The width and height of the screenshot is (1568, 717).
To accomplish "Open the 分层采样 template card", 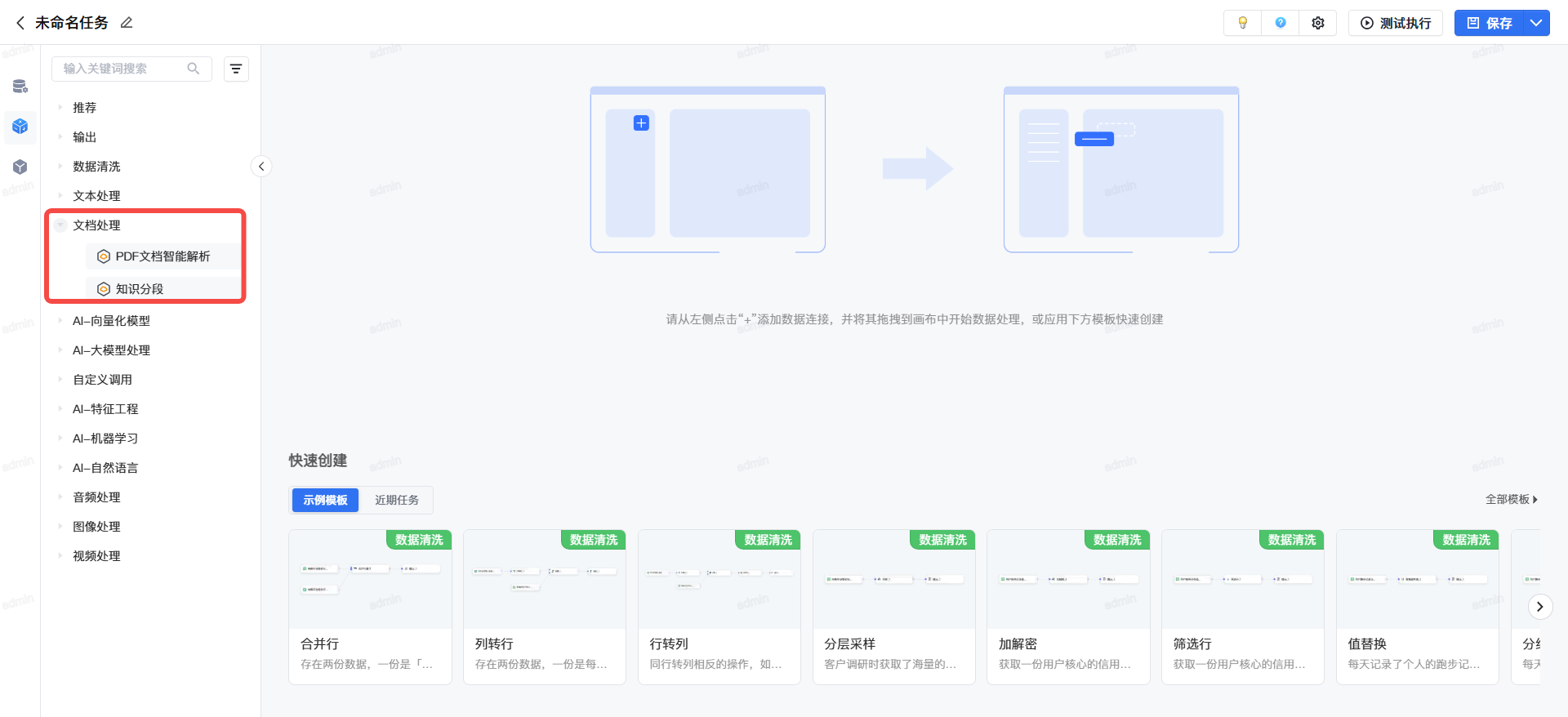I will (894, 607).
